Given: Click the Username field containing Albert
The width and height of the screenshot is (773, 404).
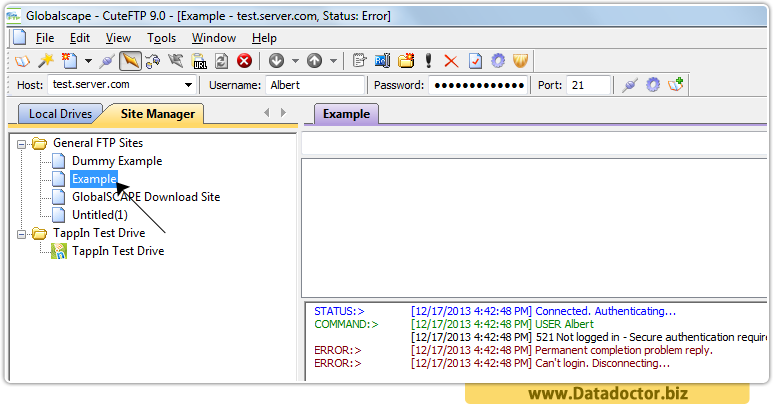Looking at the screenshot, I should pyautogui.click(x=315, y=85).
